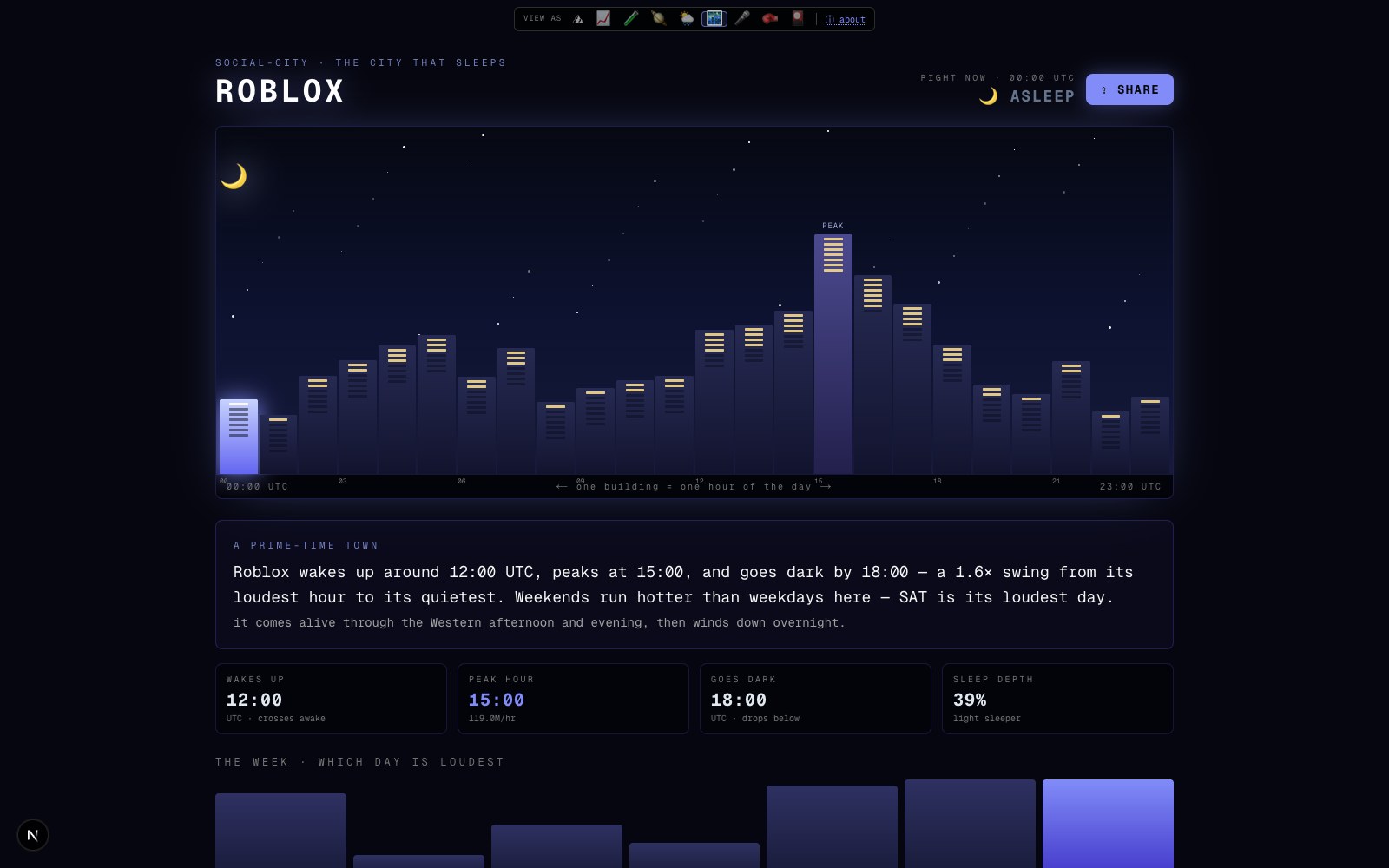Select the SLEEP DEPTH 39% card
Image resolution: width=1389 pixels, height=868 pixels.
[1057, 699]
